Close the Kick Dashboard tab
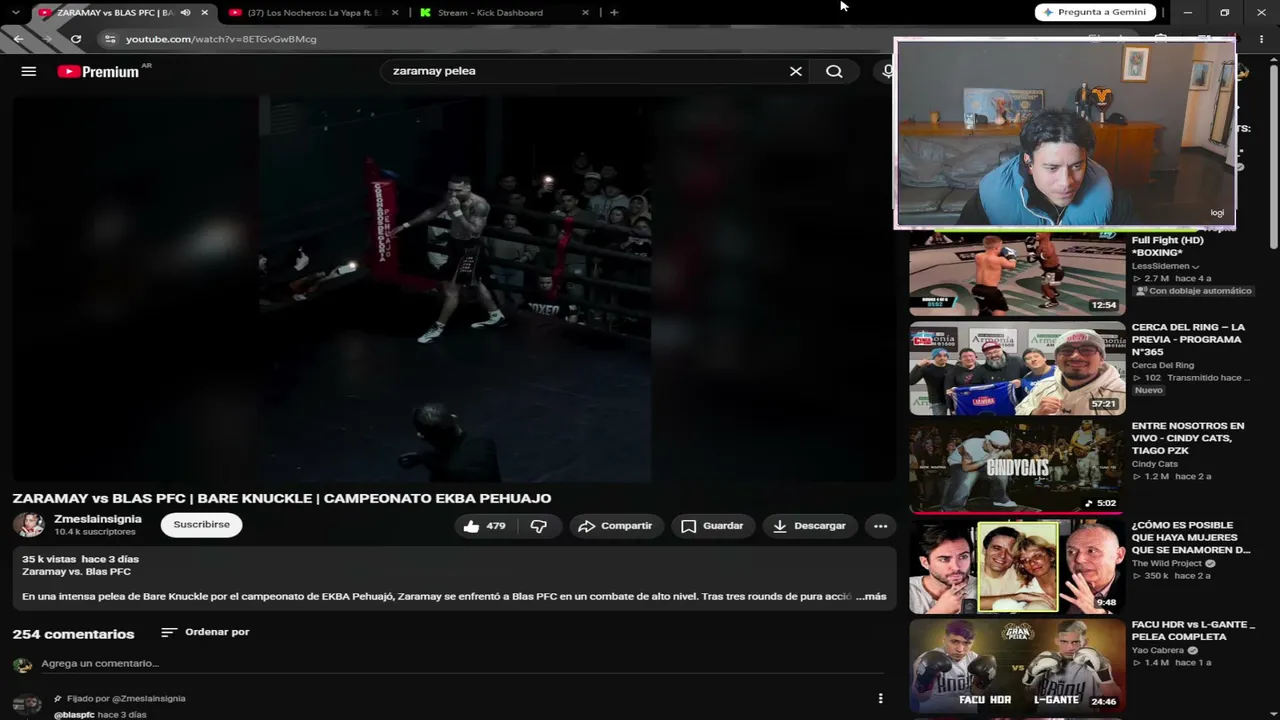The image size is (1280, 720). [586, 13]
